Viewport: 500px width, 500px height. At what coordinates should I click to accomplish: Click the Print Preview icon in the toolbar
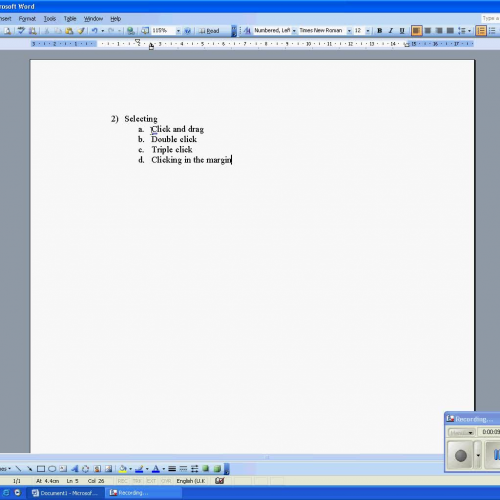point(7,31)
